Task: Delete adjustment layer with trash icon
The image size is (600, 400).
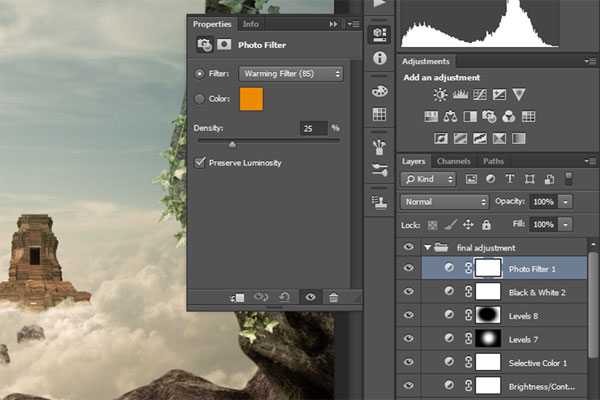Action: pos(333,297)
